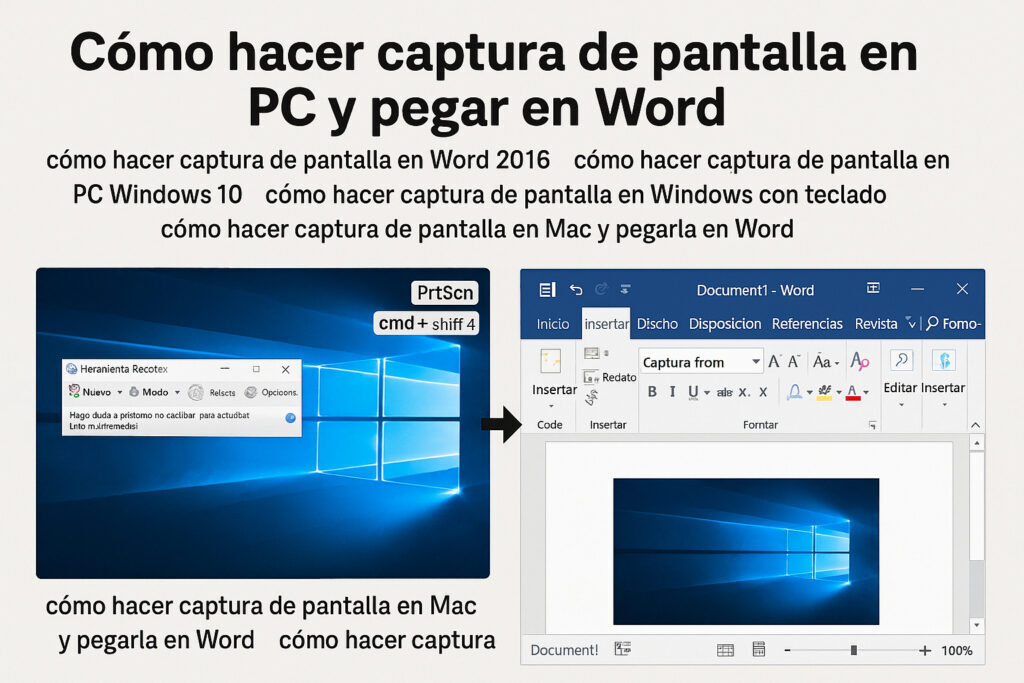This screenshot has width=1024, height=683.
Task: Expand the Editar dropdown arrow
Action: click(901, 405)
